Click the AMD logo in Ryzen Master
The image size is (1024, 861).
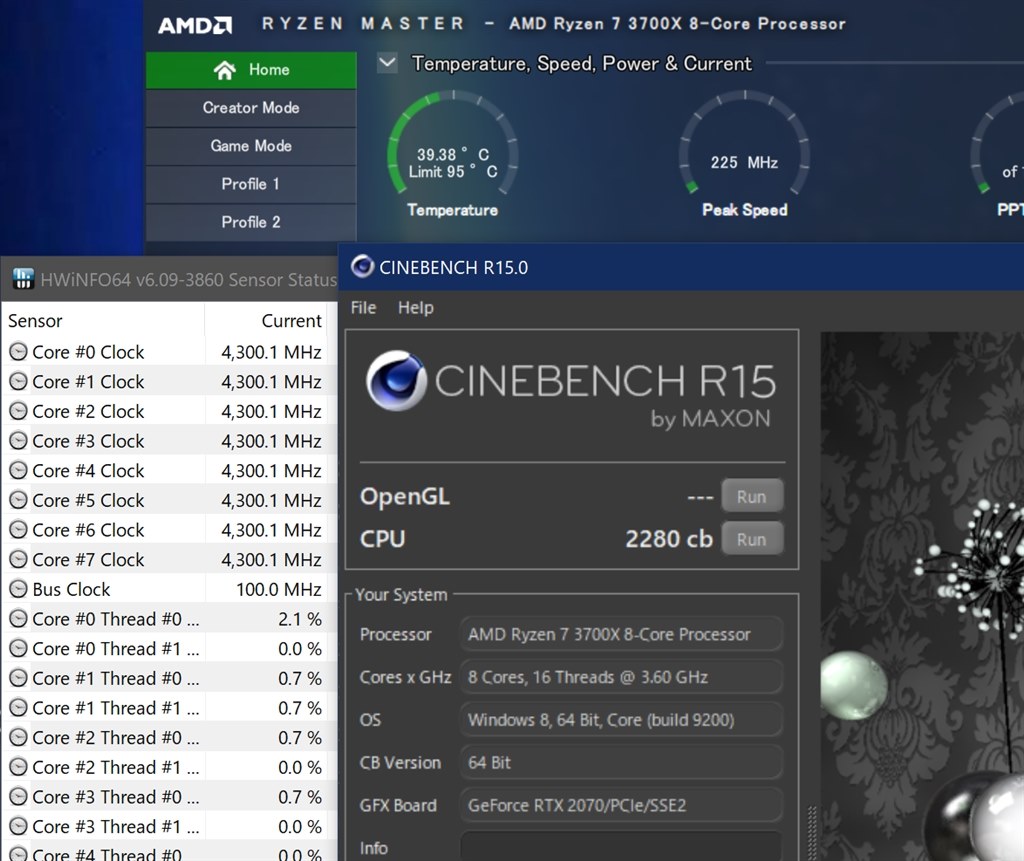coord(195,25)
